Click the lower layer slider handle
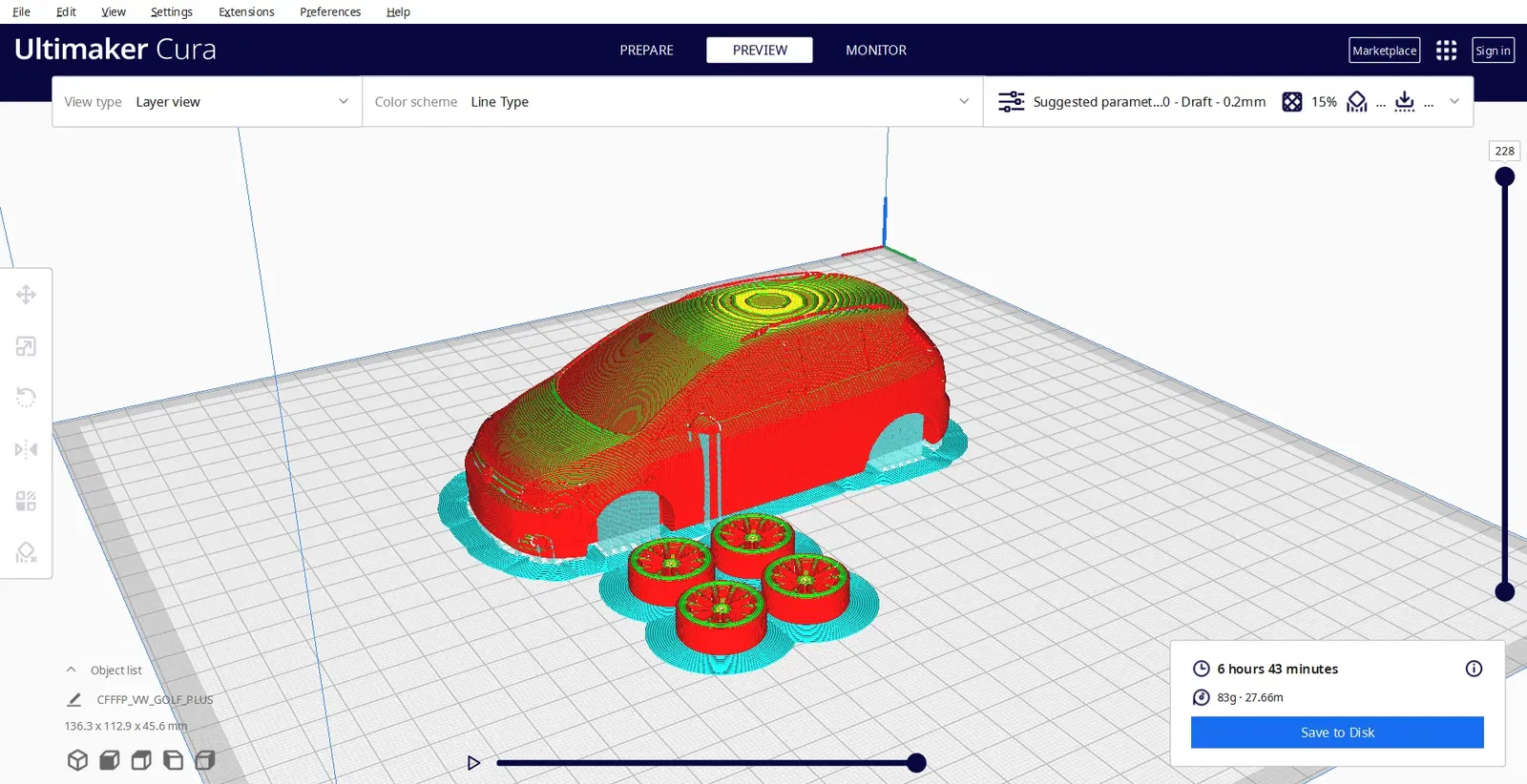The width and height of the screenshot is (1527, 784). (x=1505, y=592)
